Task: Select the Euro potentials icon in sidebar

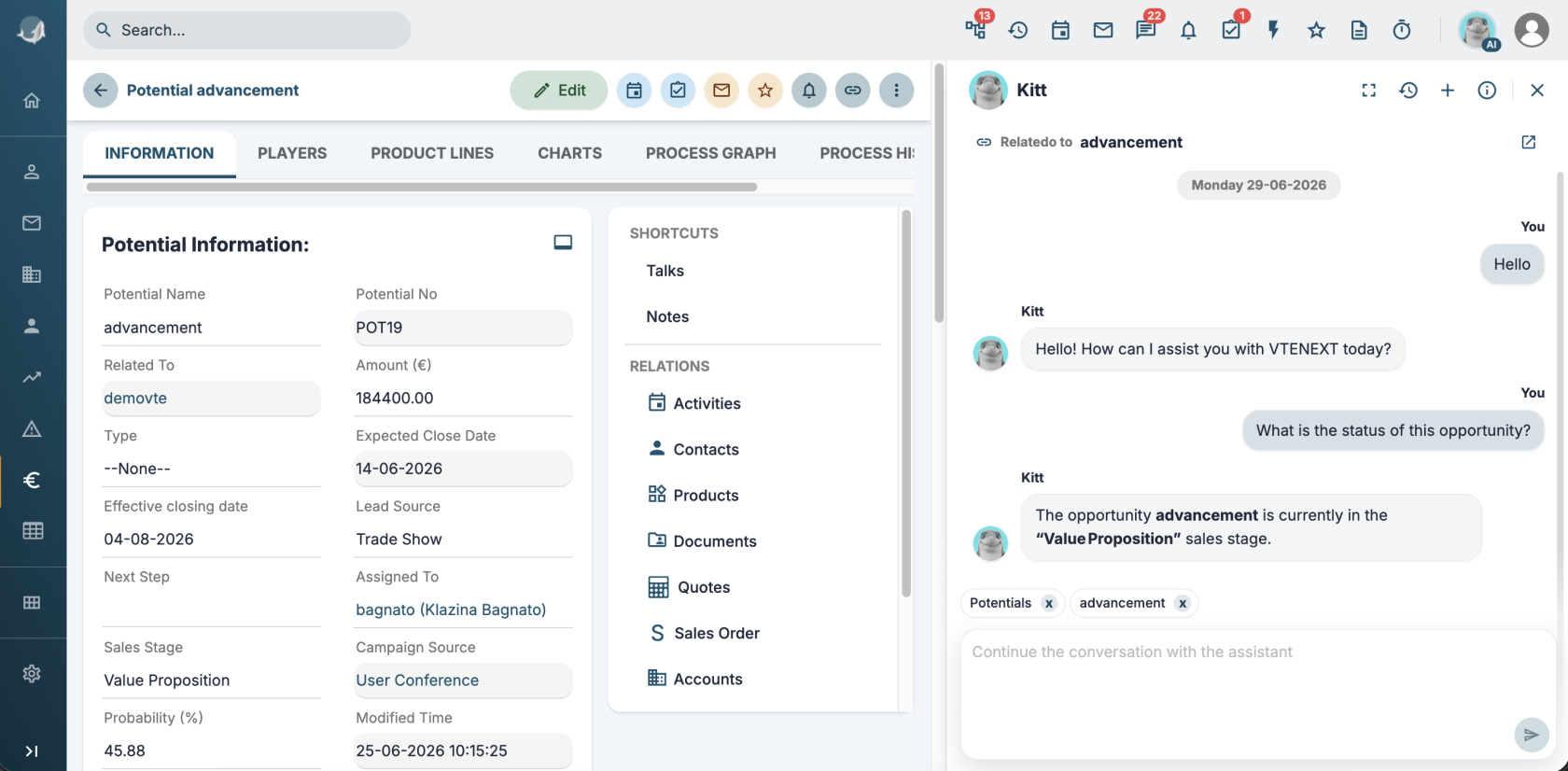Action: [x=32, y=480]
